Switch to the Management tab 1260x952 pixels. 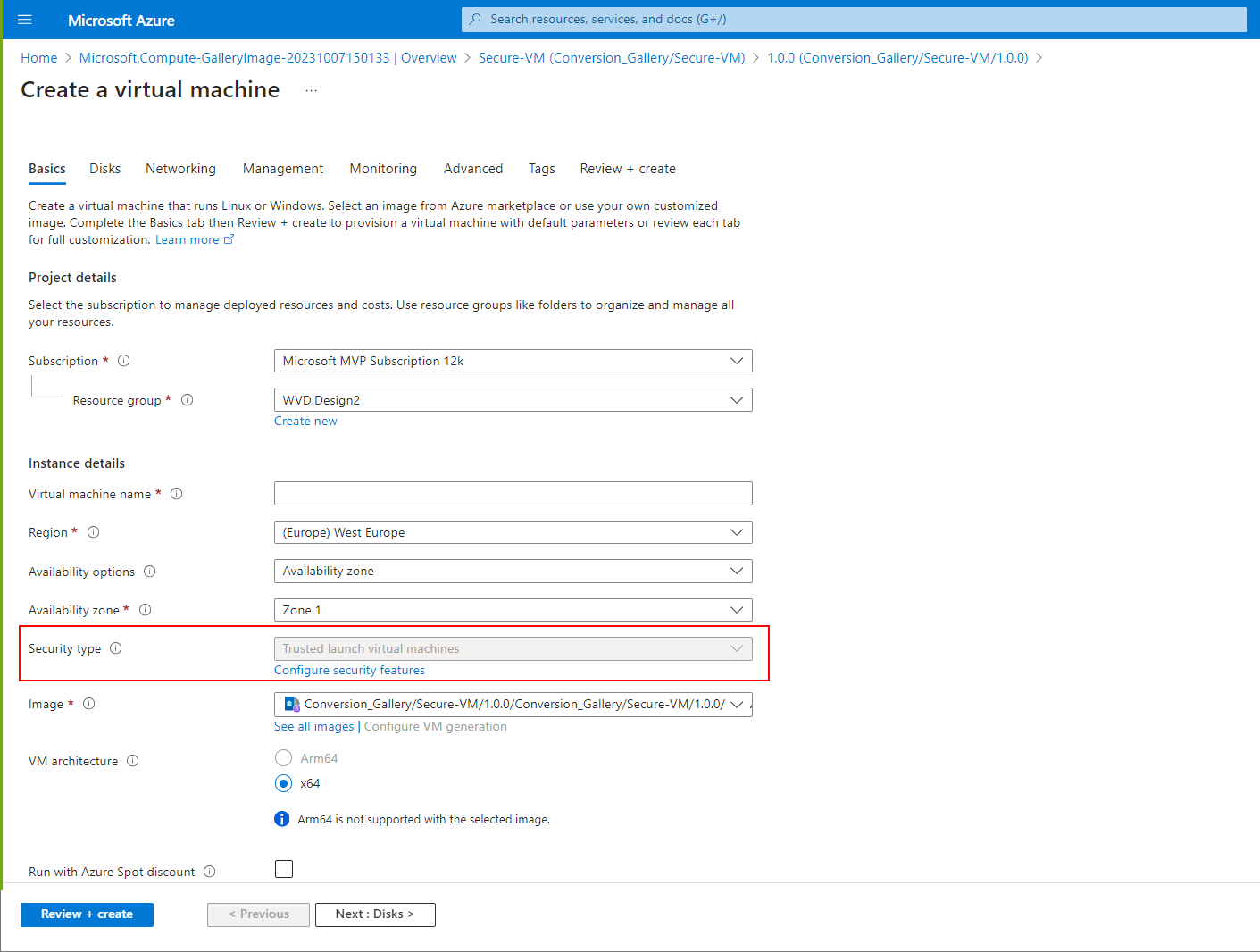coord(283,169)
